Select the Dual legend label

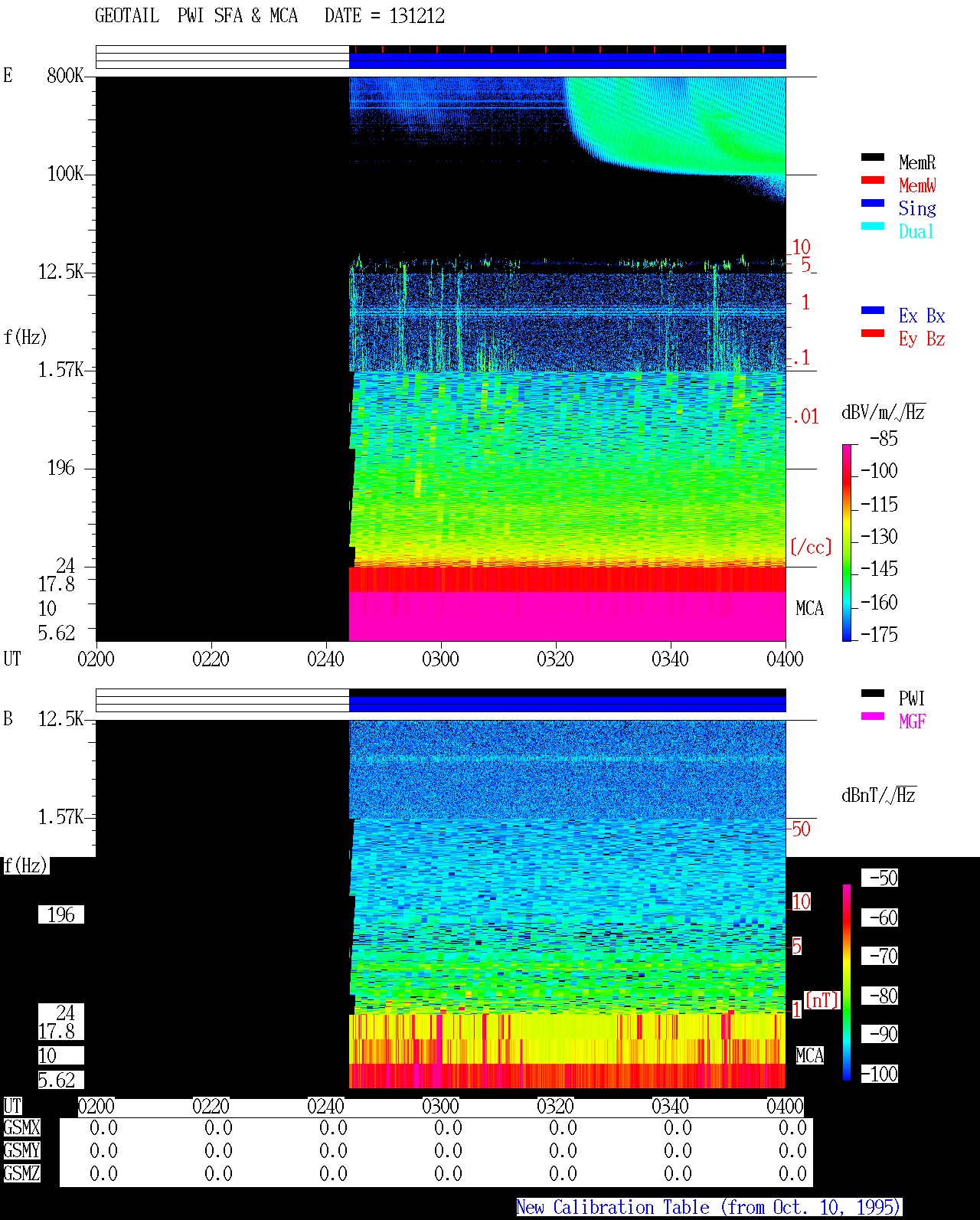916,231
